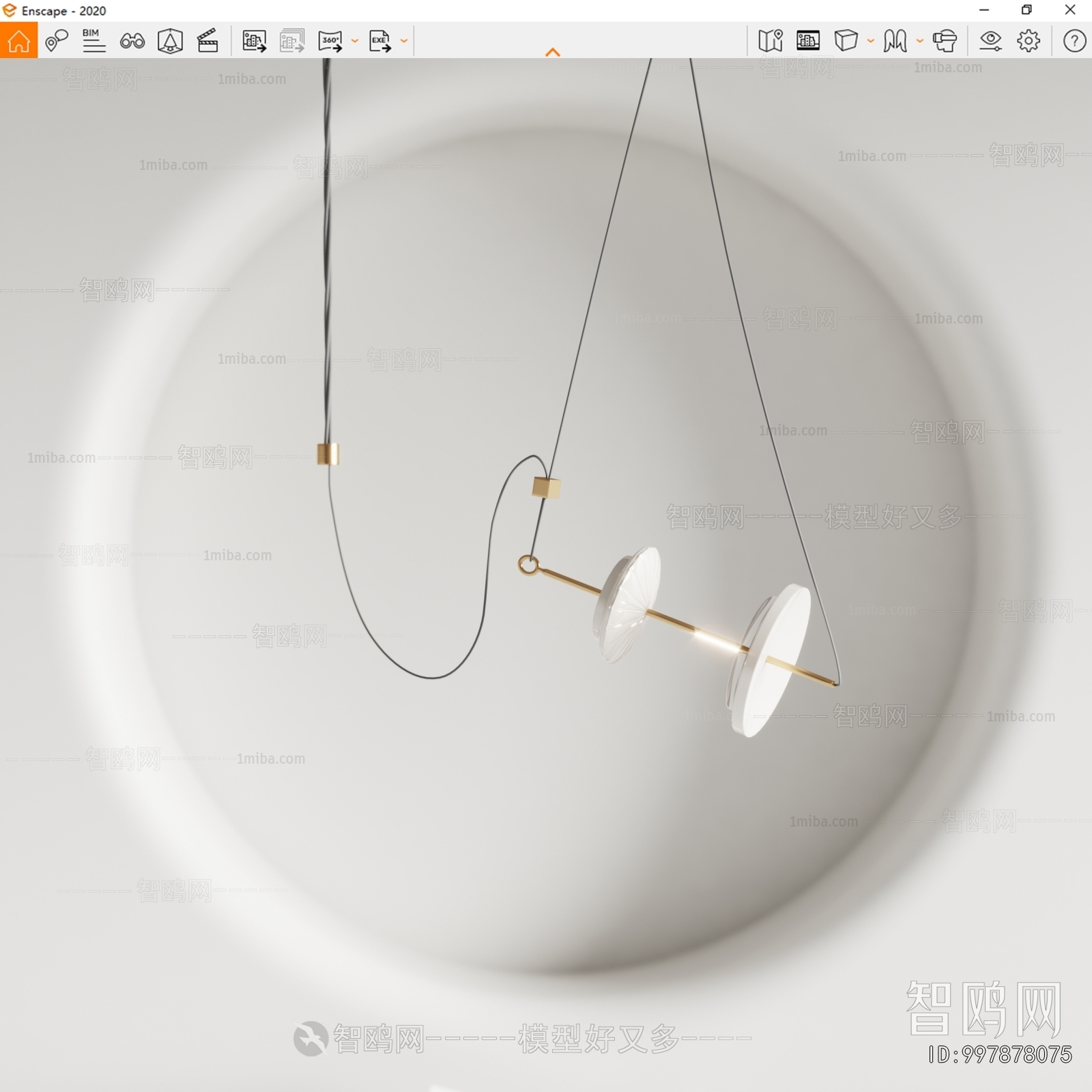Restore down the Enscape window

pyautogui.click(x=1026, y=10)
